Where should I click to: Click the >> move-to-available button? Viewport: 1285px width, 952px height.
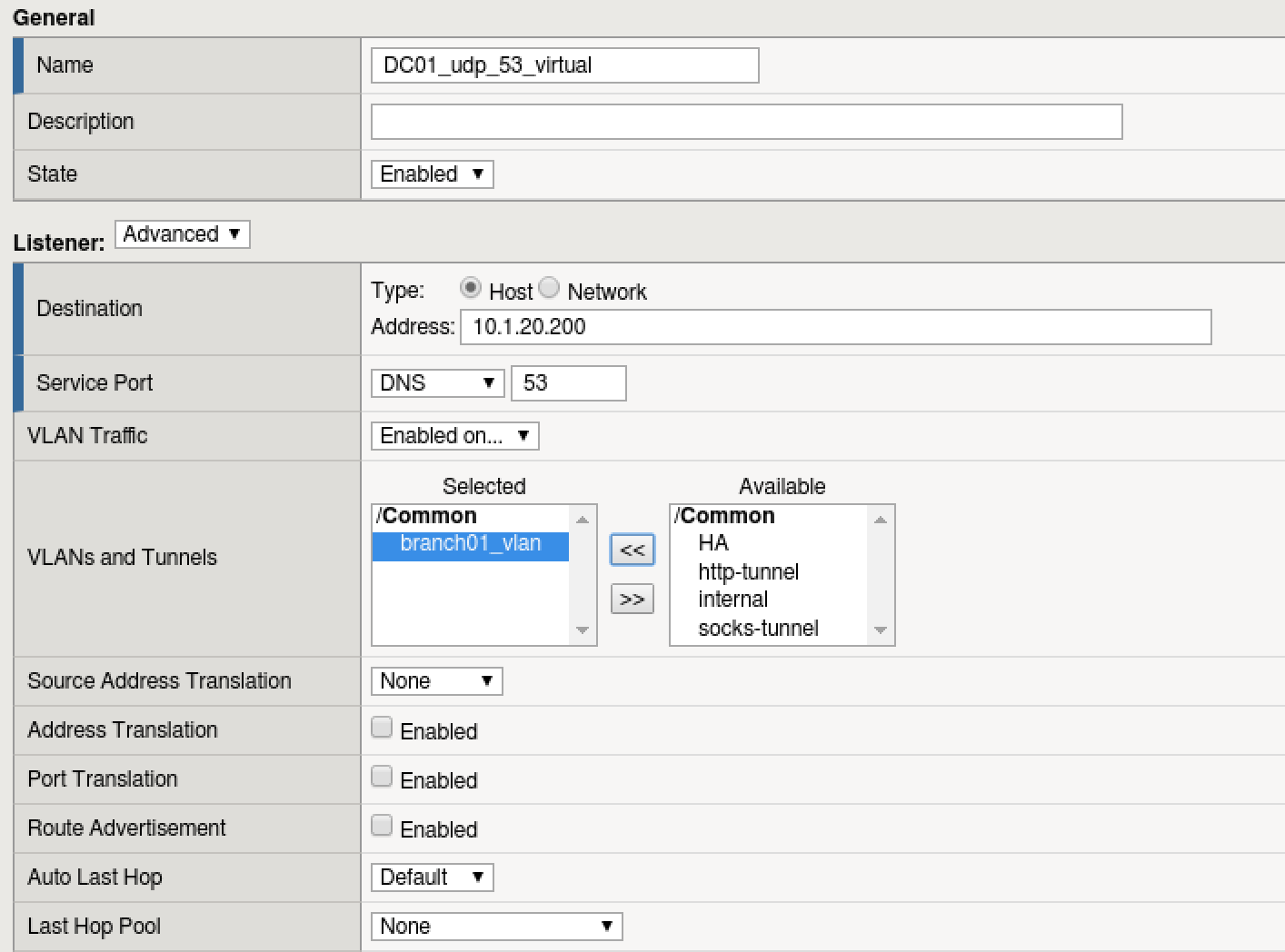(633, 600)
